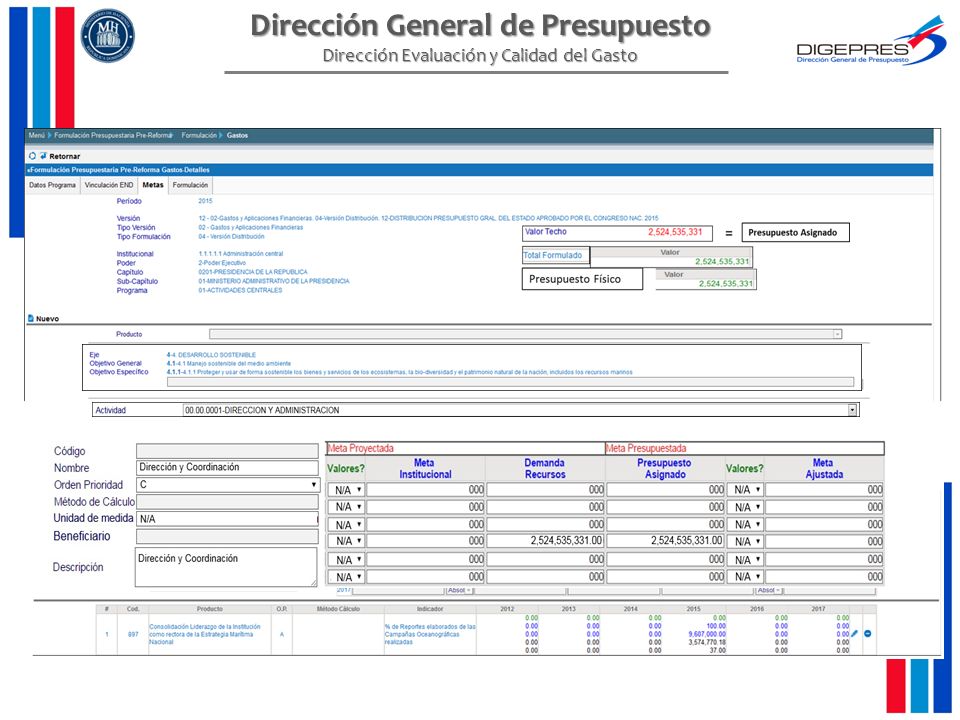Click the Programa value 01-ACTIVIDADES CENTRALES

(x=240, y=291)
